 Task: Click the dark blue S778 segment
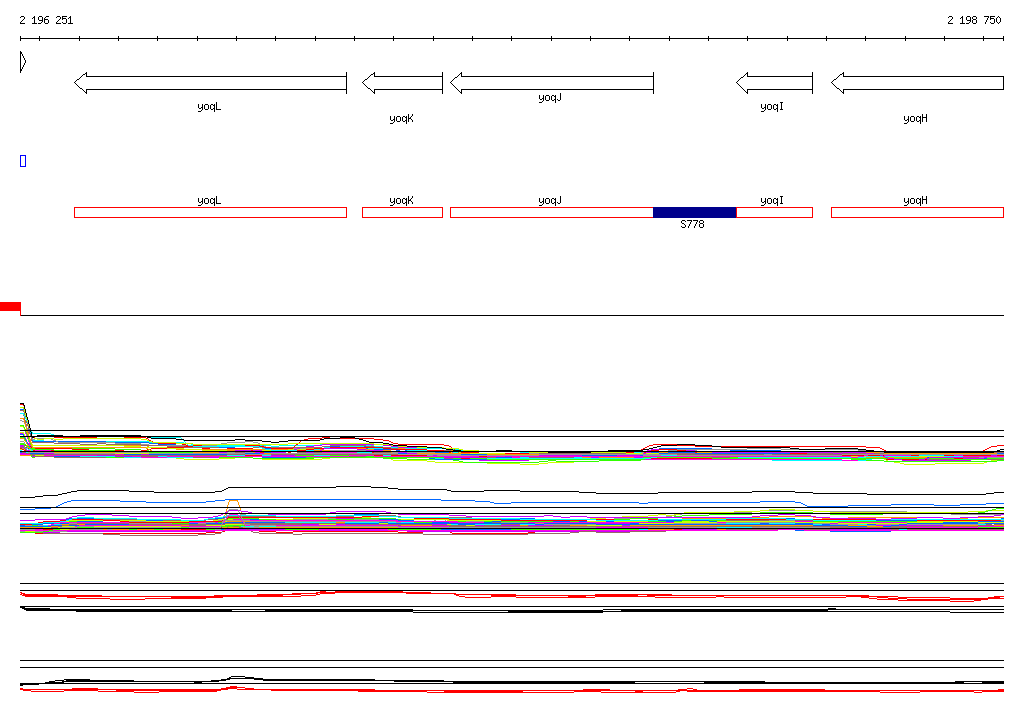pyautogui.click(x=695, y=212)
